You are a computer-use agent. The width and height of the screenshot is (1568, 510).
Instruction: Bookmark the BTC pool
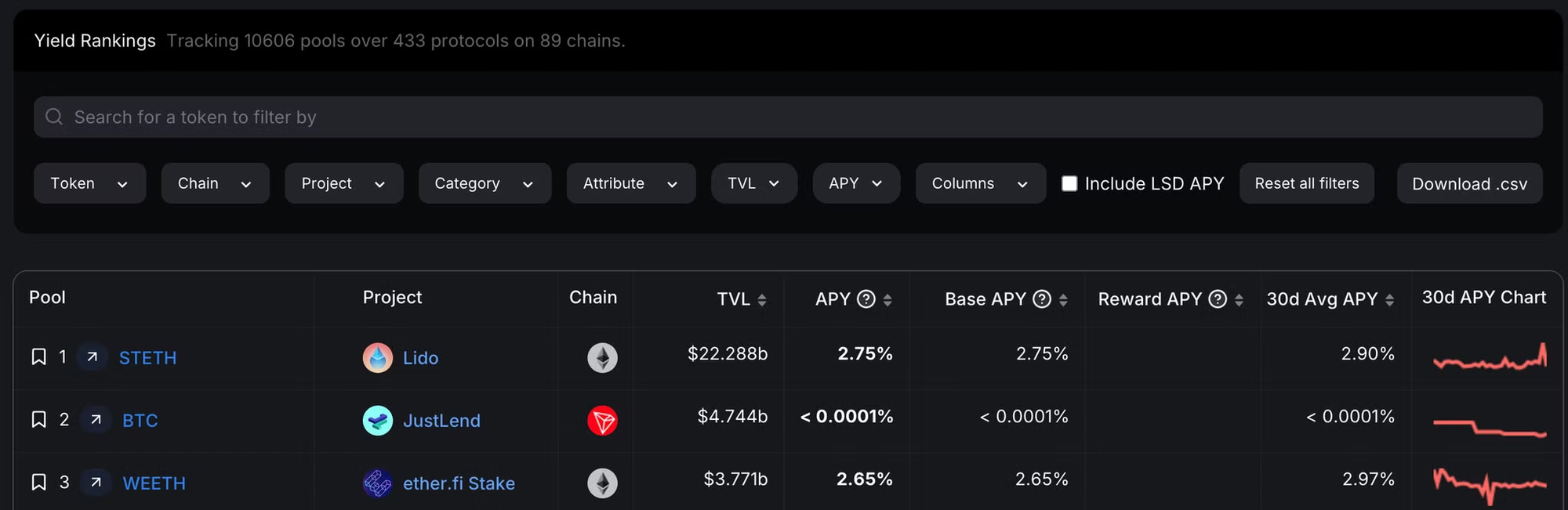[38, 420]
